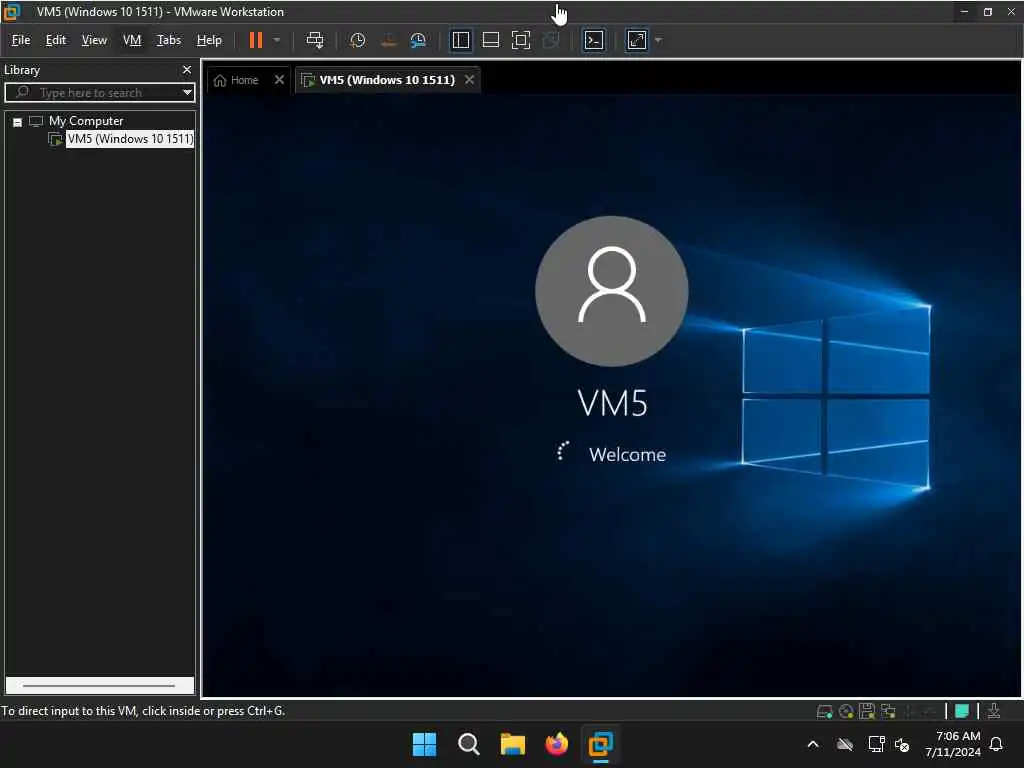
Task: Select My Computer in the library
Action: pos(86,121)
